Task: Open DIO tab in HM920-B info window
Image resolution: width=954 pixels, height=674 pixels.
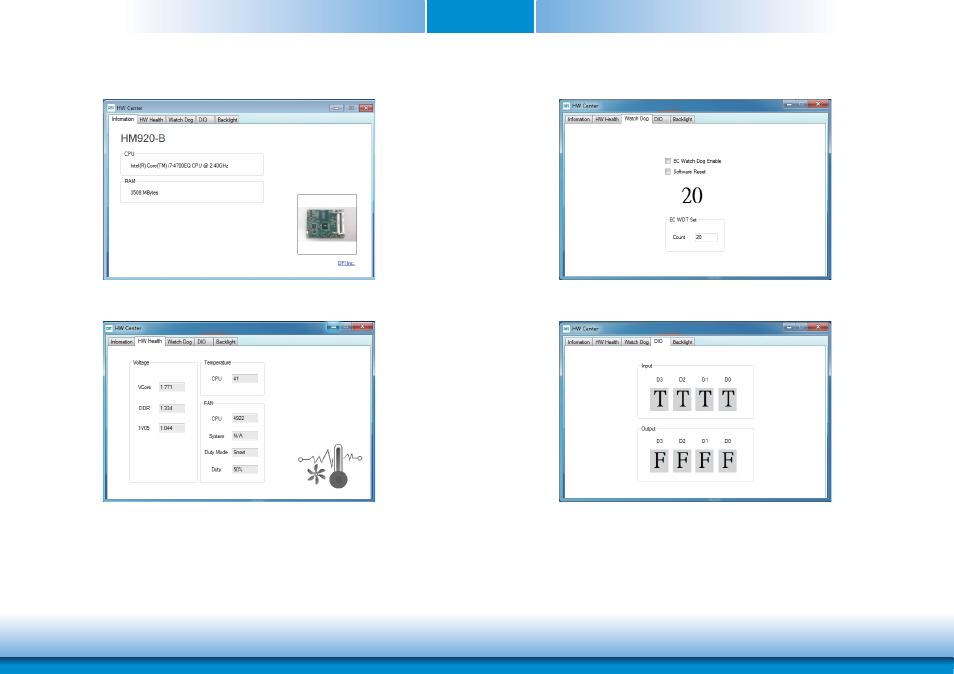Action: pyautogui.click(x=204, y=120)
